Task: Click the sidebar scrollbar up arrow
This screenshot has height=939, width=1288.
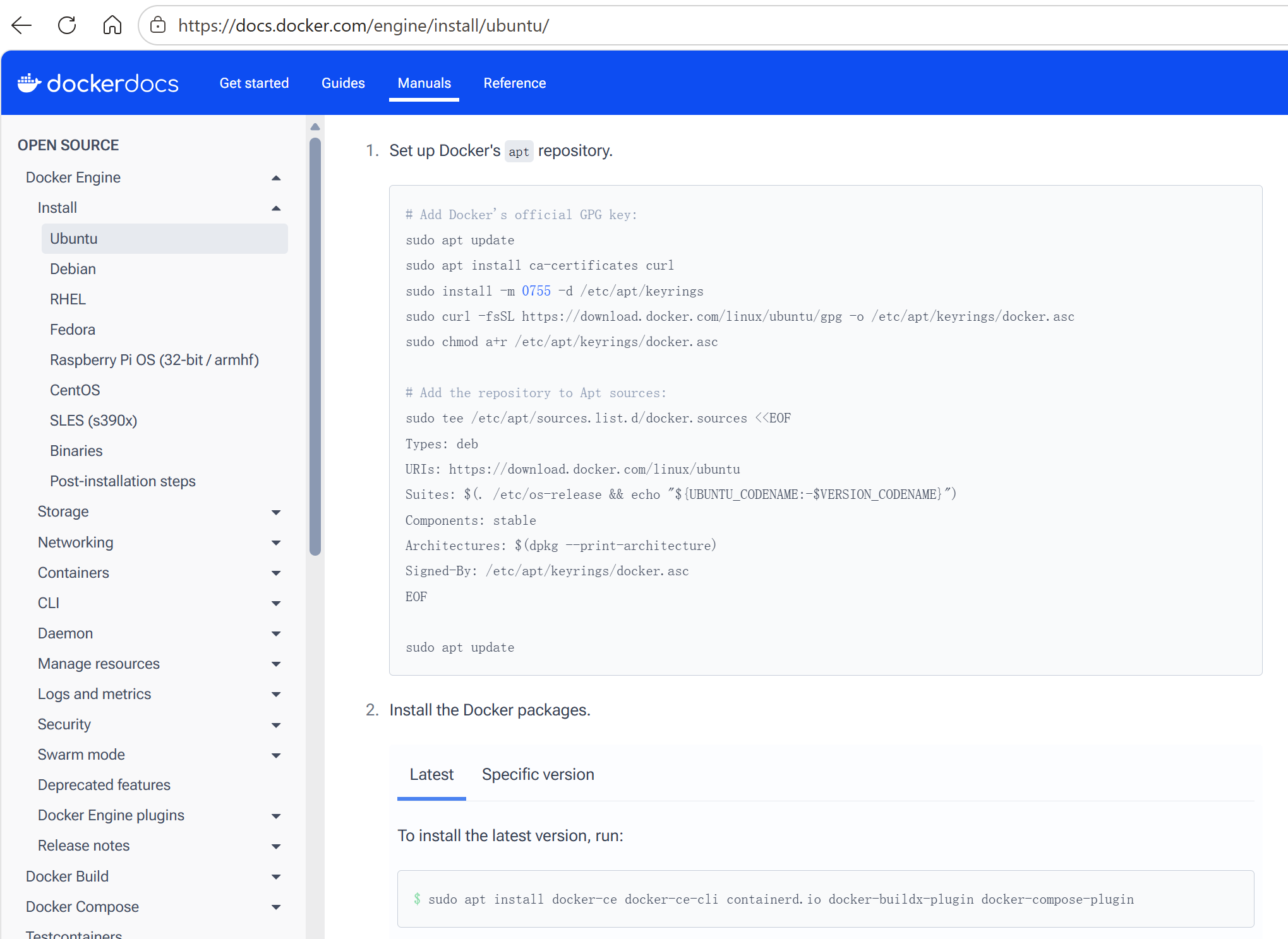Action: pyautogui.click(x=315, y=127)
